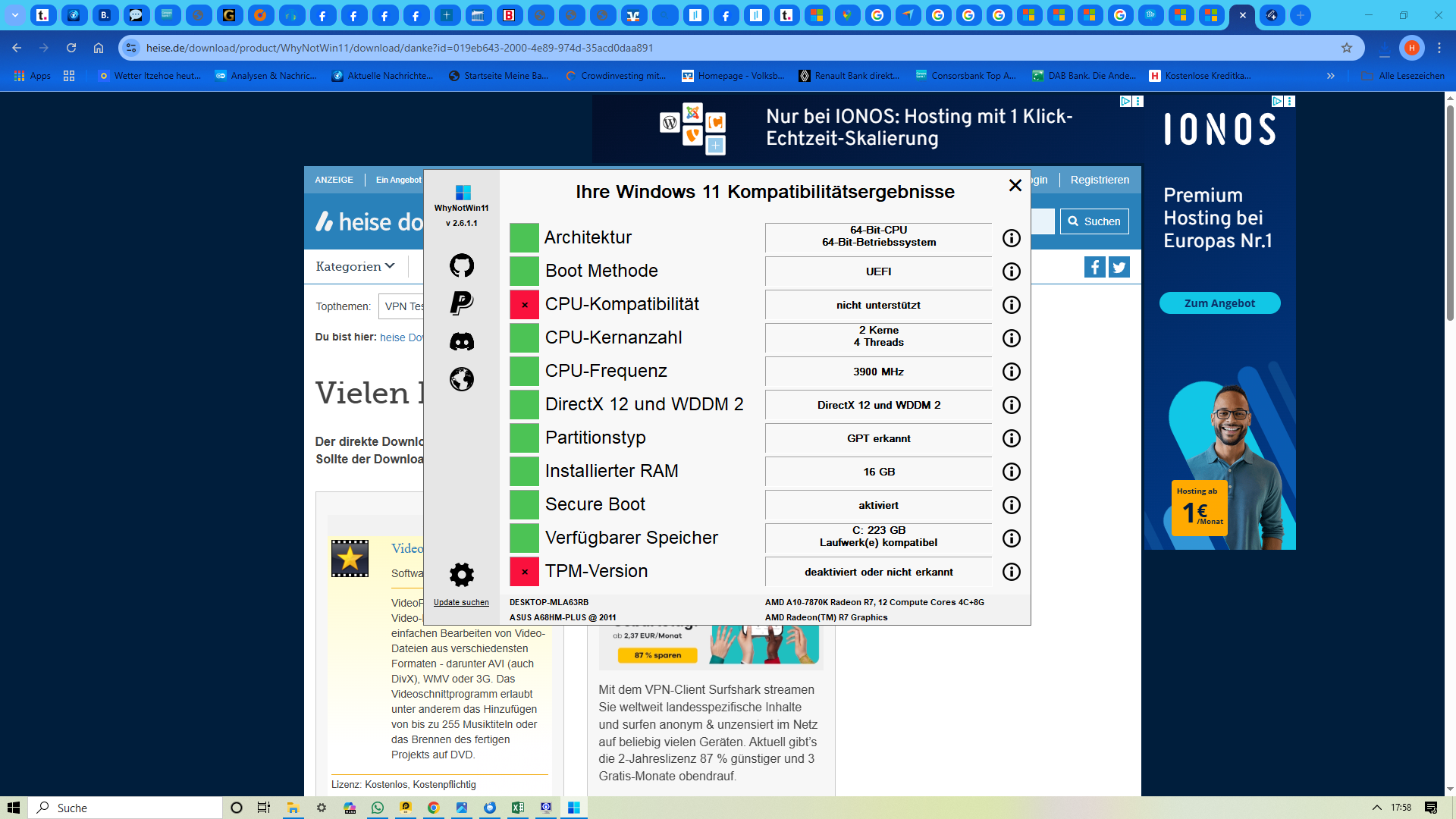Open the tab search dropdown arrow
This screenshot has width=1456, height=819.
(15, 15)
